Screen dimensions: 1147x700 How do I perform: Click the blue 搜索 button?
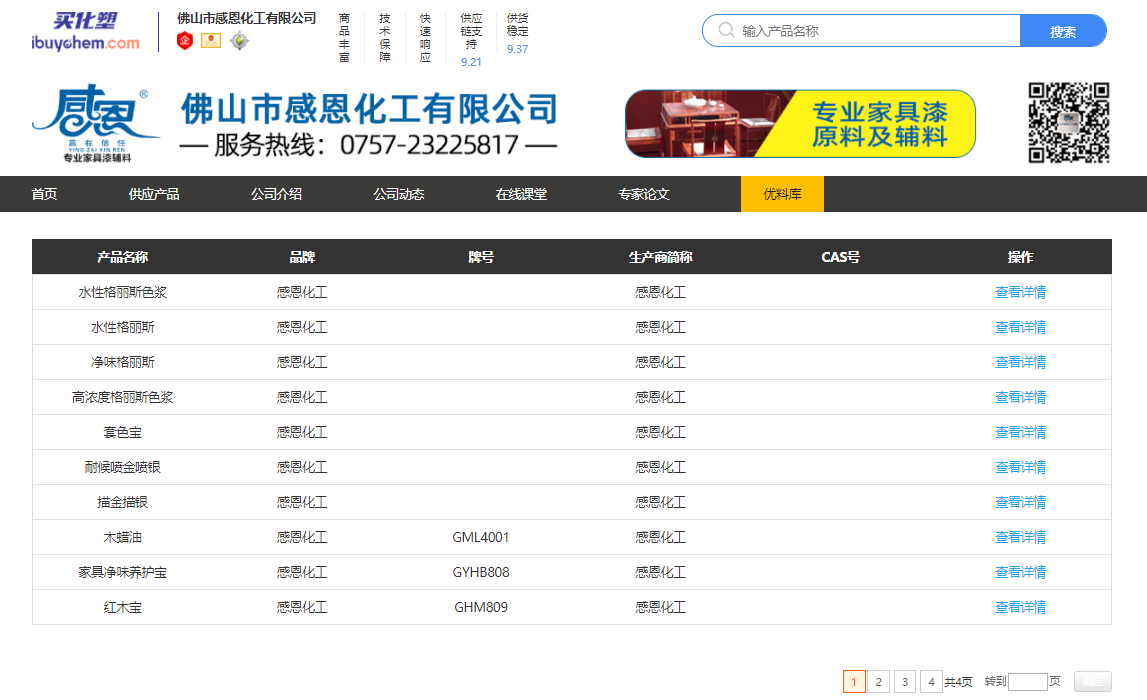coord(1063,31)
